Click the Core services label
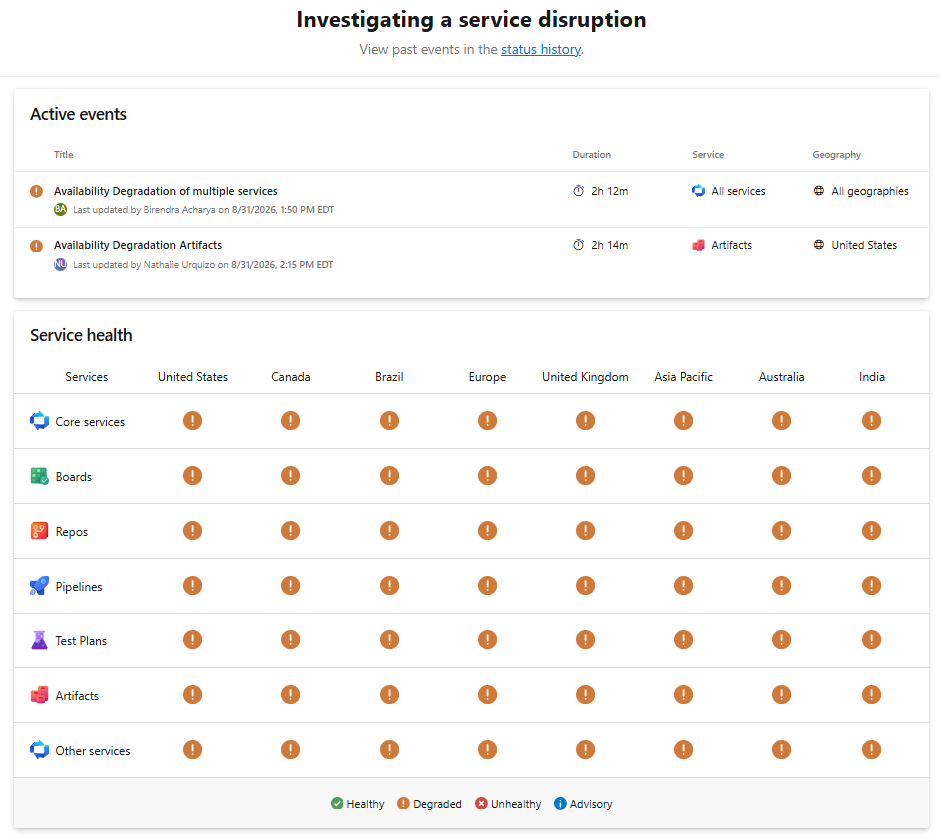 click(x=90, y=422)
